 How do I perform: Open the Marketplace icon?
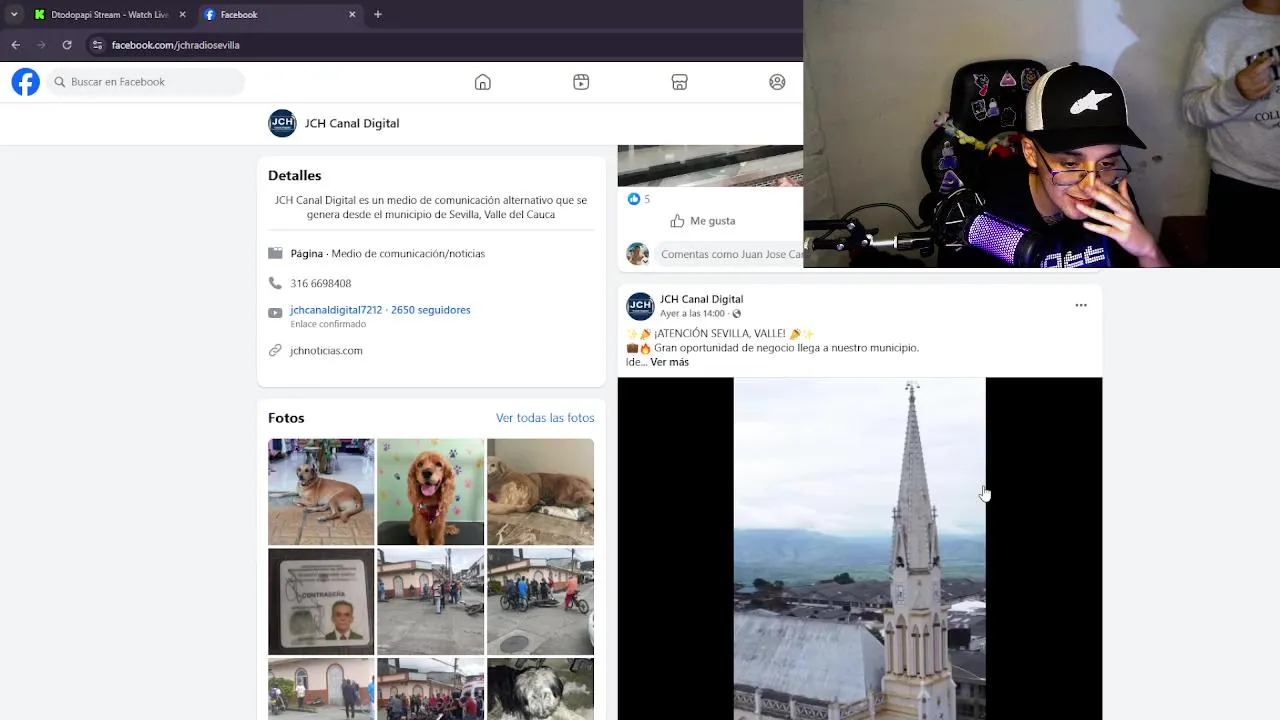coord(679,82)
